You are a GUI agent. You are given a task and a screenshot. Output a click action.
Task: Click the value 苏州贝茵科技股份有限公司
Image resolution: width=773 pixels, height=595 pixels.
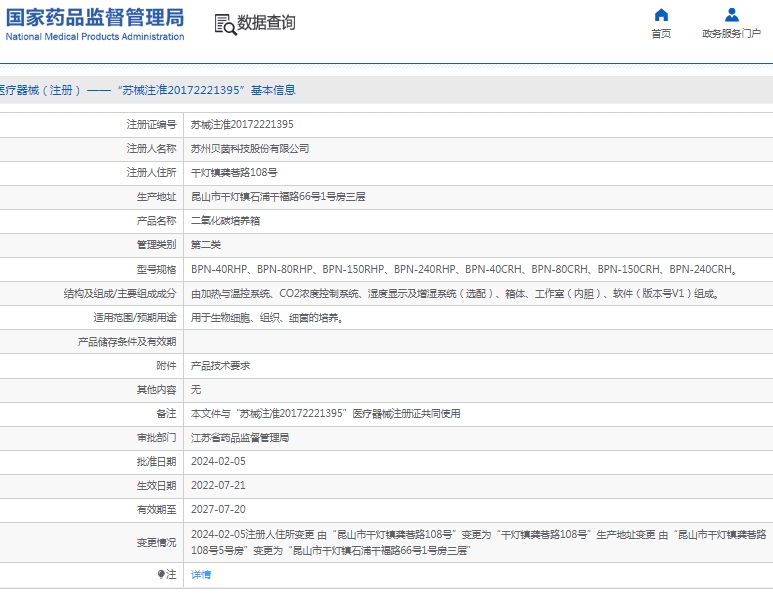point(250,148)
